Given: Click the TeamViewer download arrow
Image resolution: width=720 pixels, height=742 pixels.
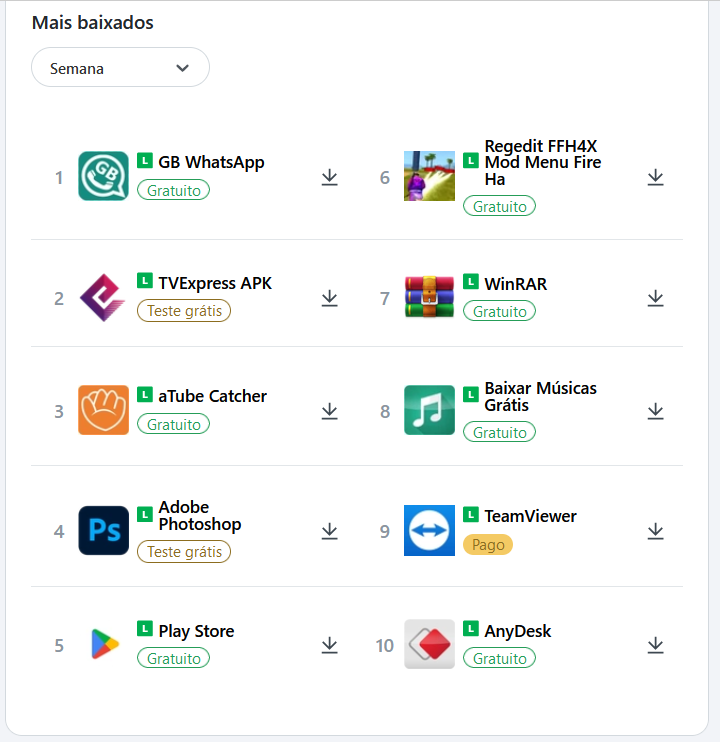Looking at the screenshot, I should [x=655, y=531].
